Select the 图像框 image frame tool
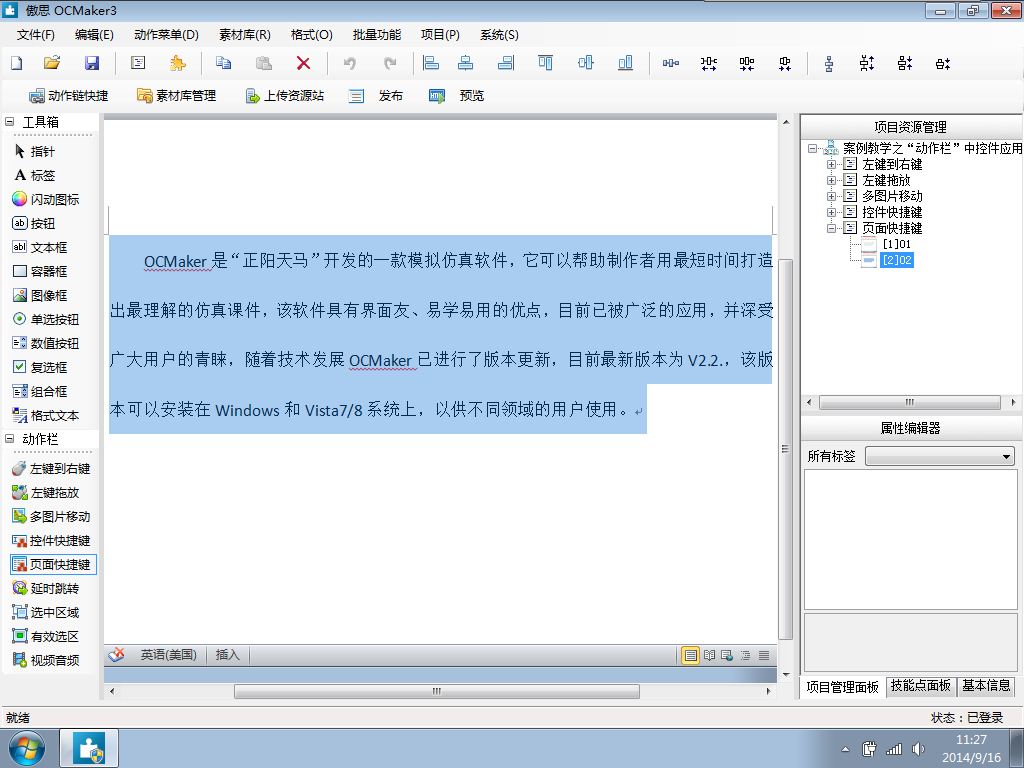The height and width of the screenshot is (768, 1024). (40, 295)
